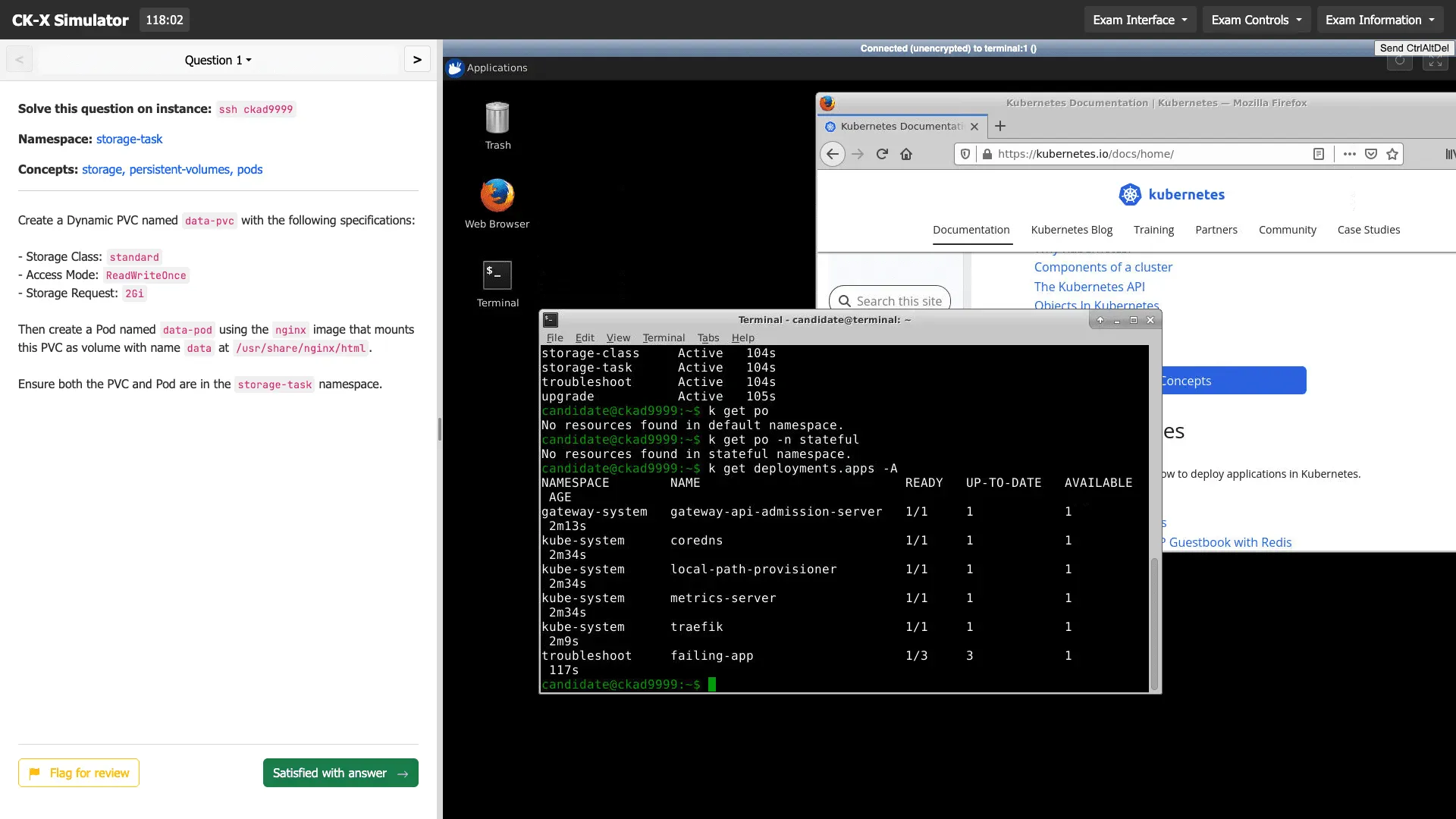Launch the Web Browser desktop icon
This screenshot has width=1456, height=819.
(497, 197)
